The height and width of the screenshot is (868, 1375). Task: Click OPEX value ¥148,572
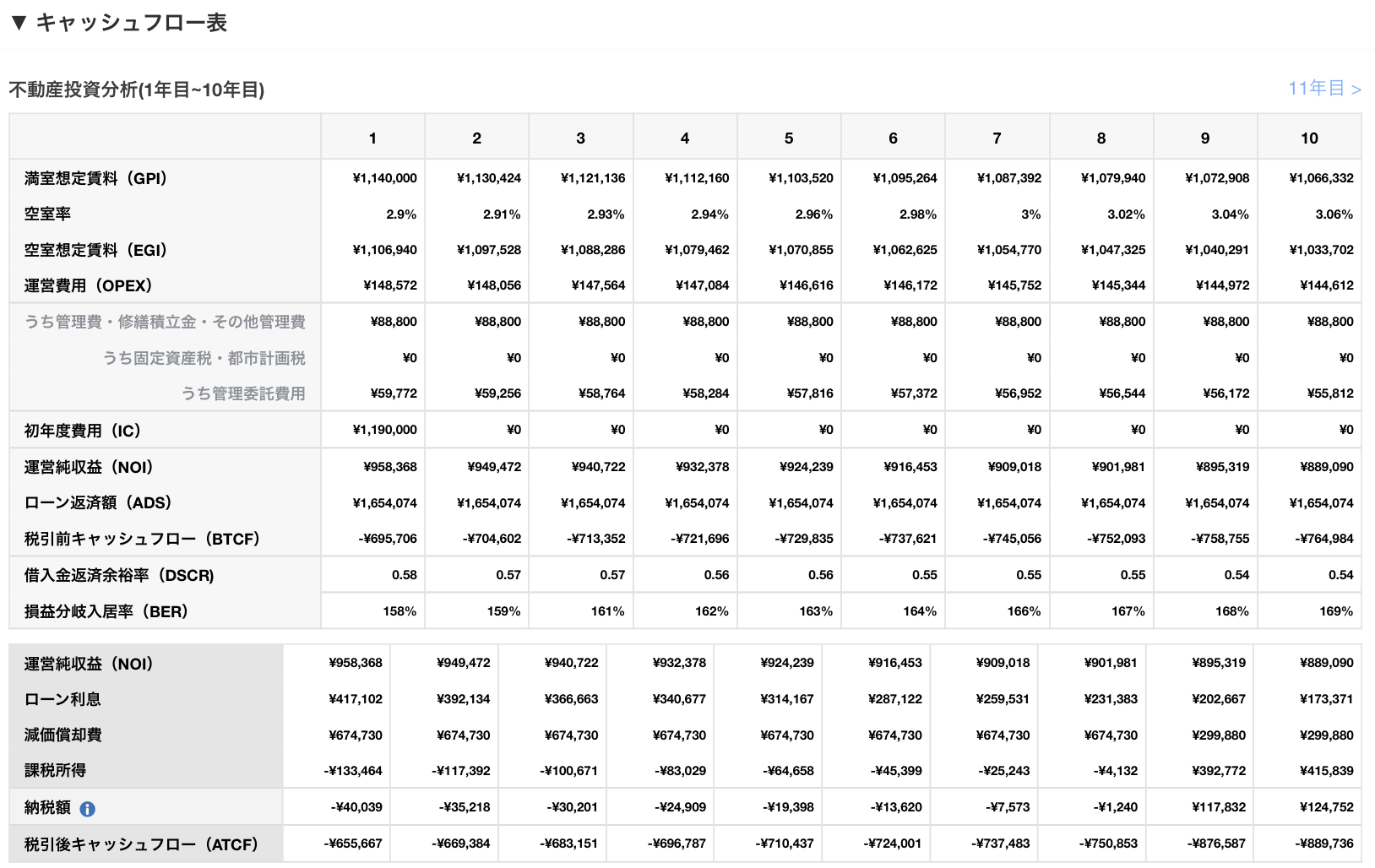(x=390, y=285)
